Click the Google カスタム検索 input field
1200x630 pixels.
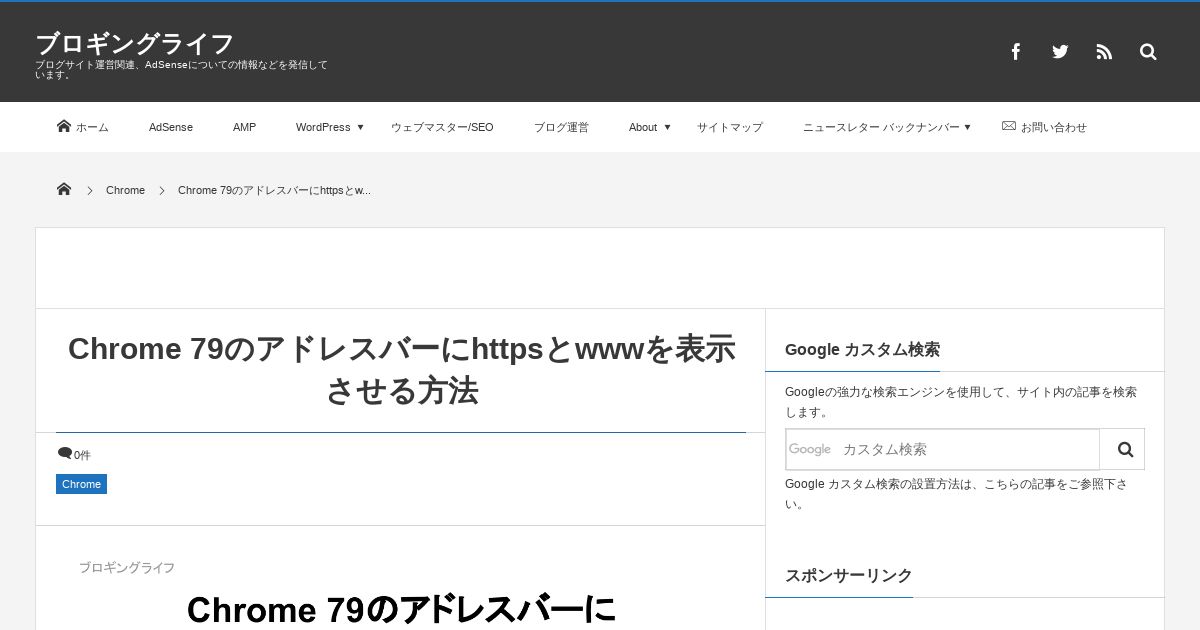coord(943,449)
